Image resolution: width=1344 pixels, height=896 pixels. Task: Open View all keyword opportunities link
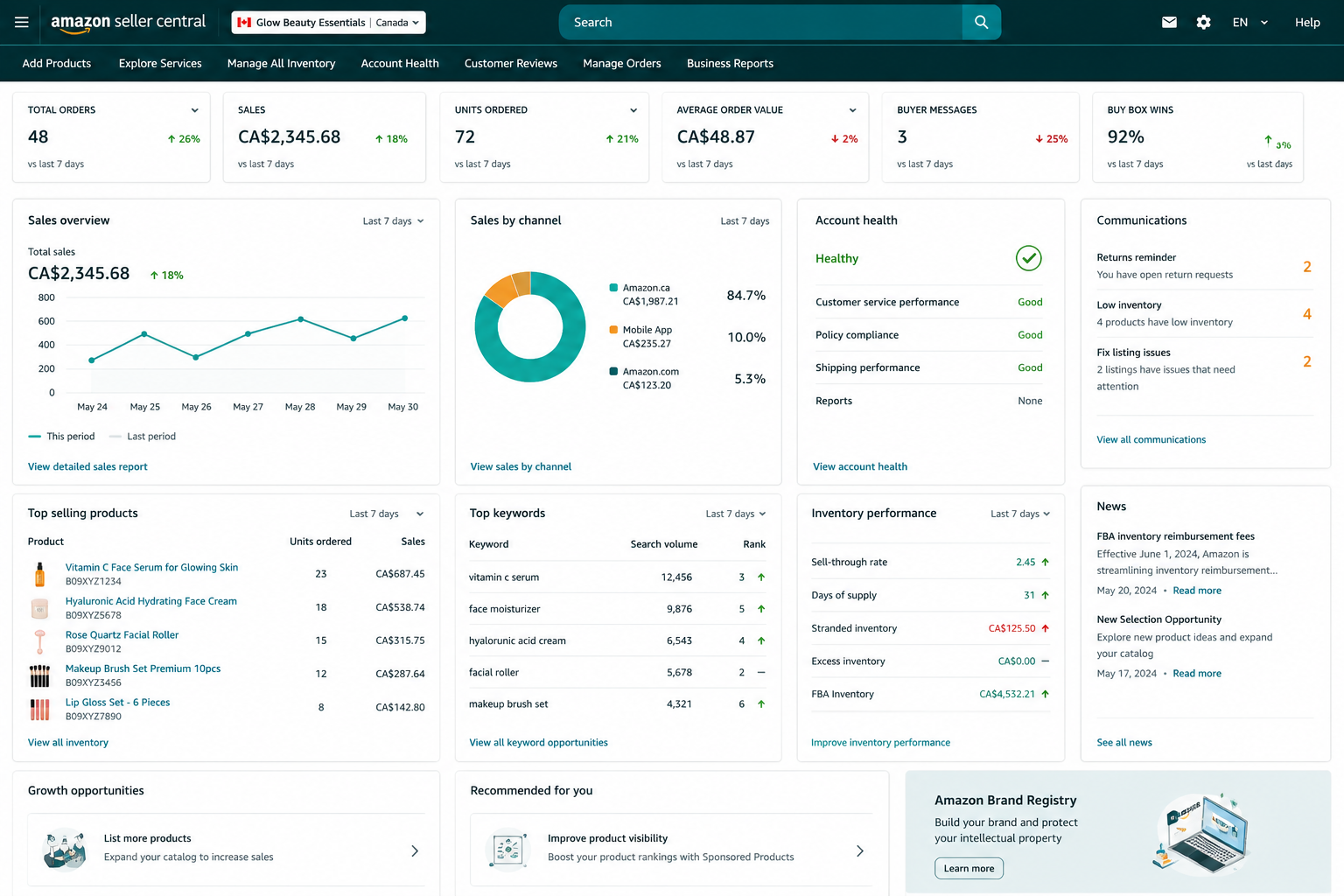pos(538,743)
